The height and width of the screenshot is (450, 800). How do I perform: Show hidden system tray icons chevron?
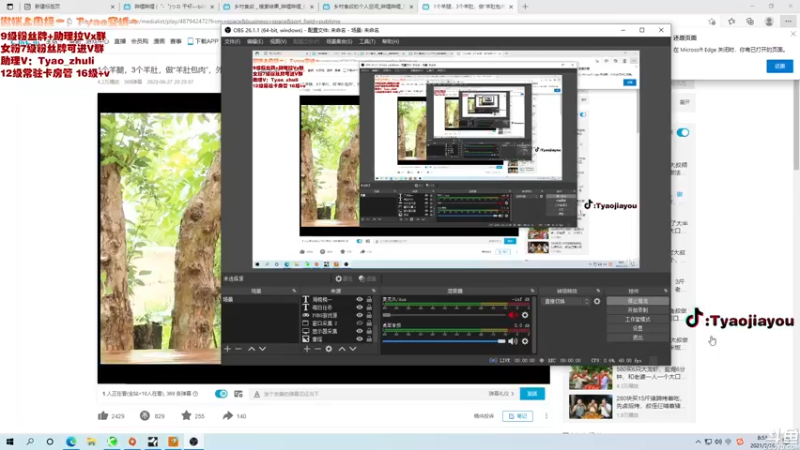coord(698,442)
